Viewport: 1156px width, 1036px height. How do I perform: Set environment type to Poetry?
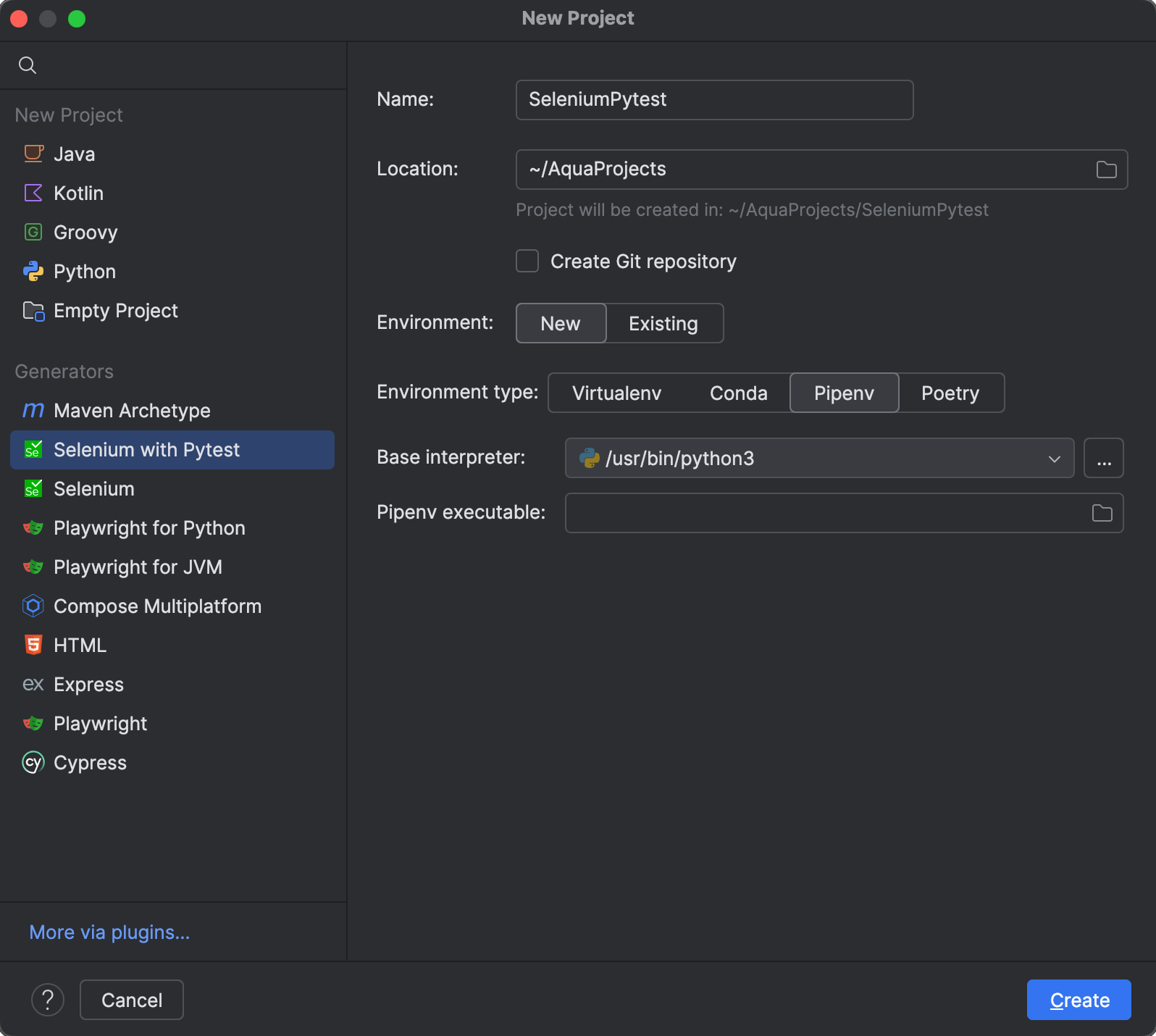pyautogui.click(x=950, y=393)
